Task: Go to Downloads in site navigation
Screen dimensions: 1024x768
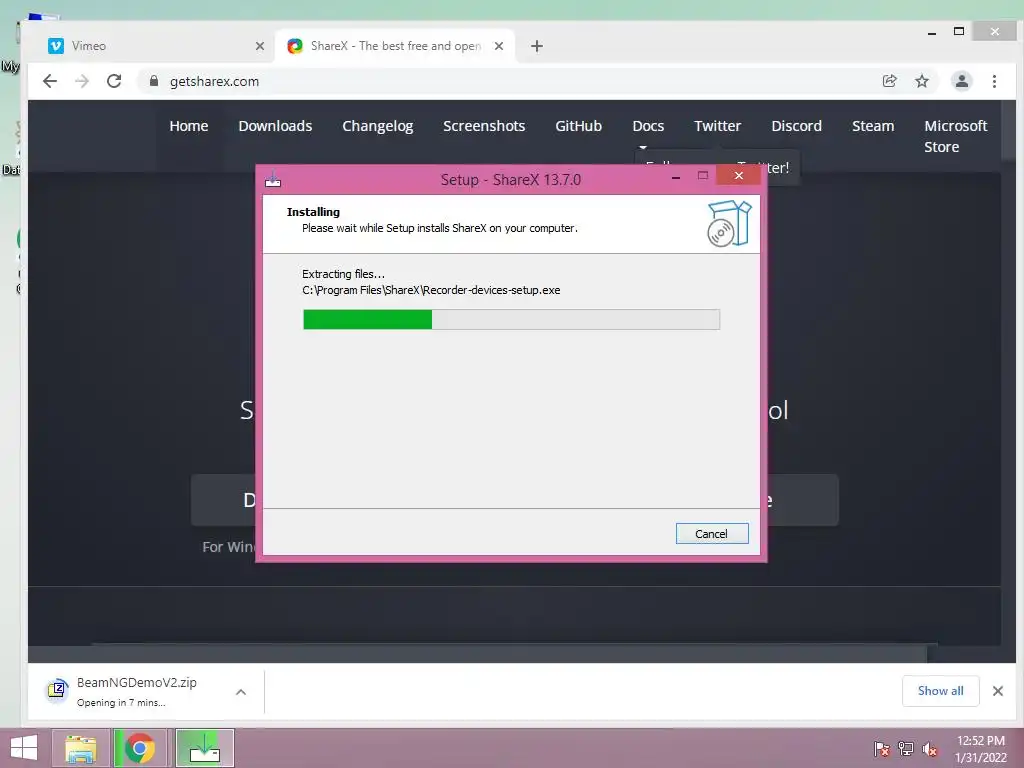Action: [x=275, y=126]
